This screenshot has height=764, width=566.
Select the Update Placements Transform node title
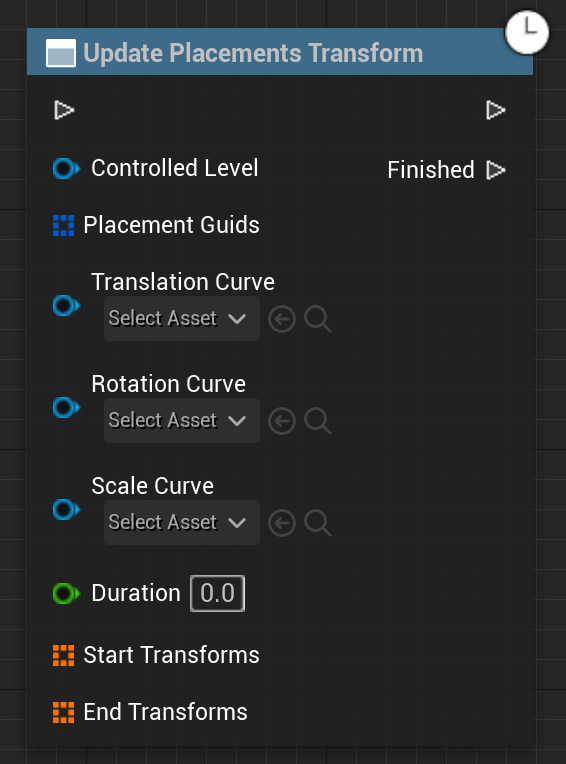pyautogui.click(x=253, y=53)
